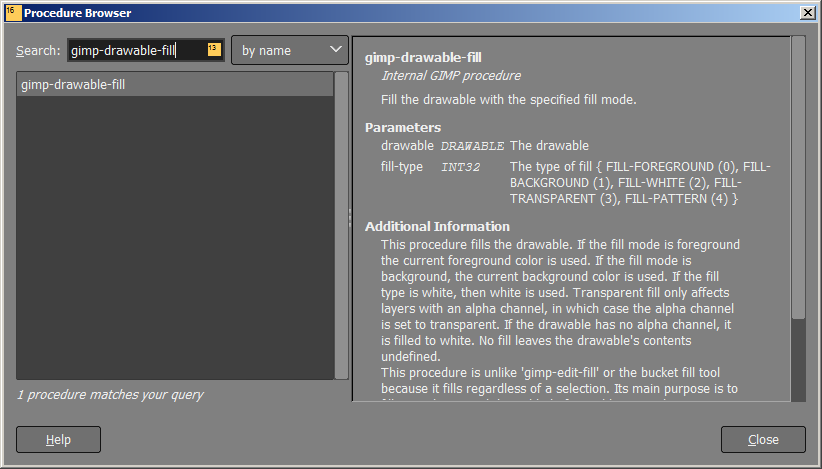Click the 'gimp-drawable-fill' heading in the details pane
The width and height of the screenshot is (822, 469).
423,58
